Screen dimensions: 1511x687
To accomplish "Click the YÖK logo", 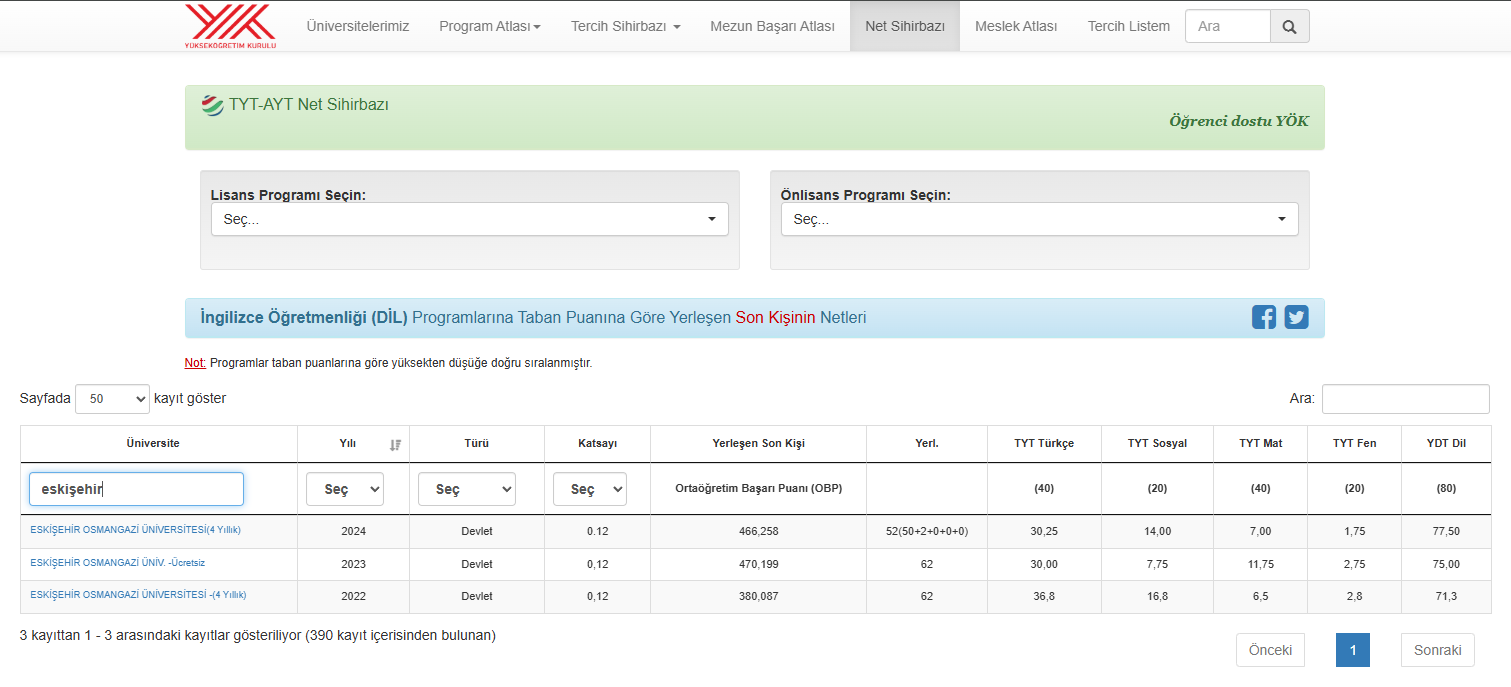I will coord(230,26).
